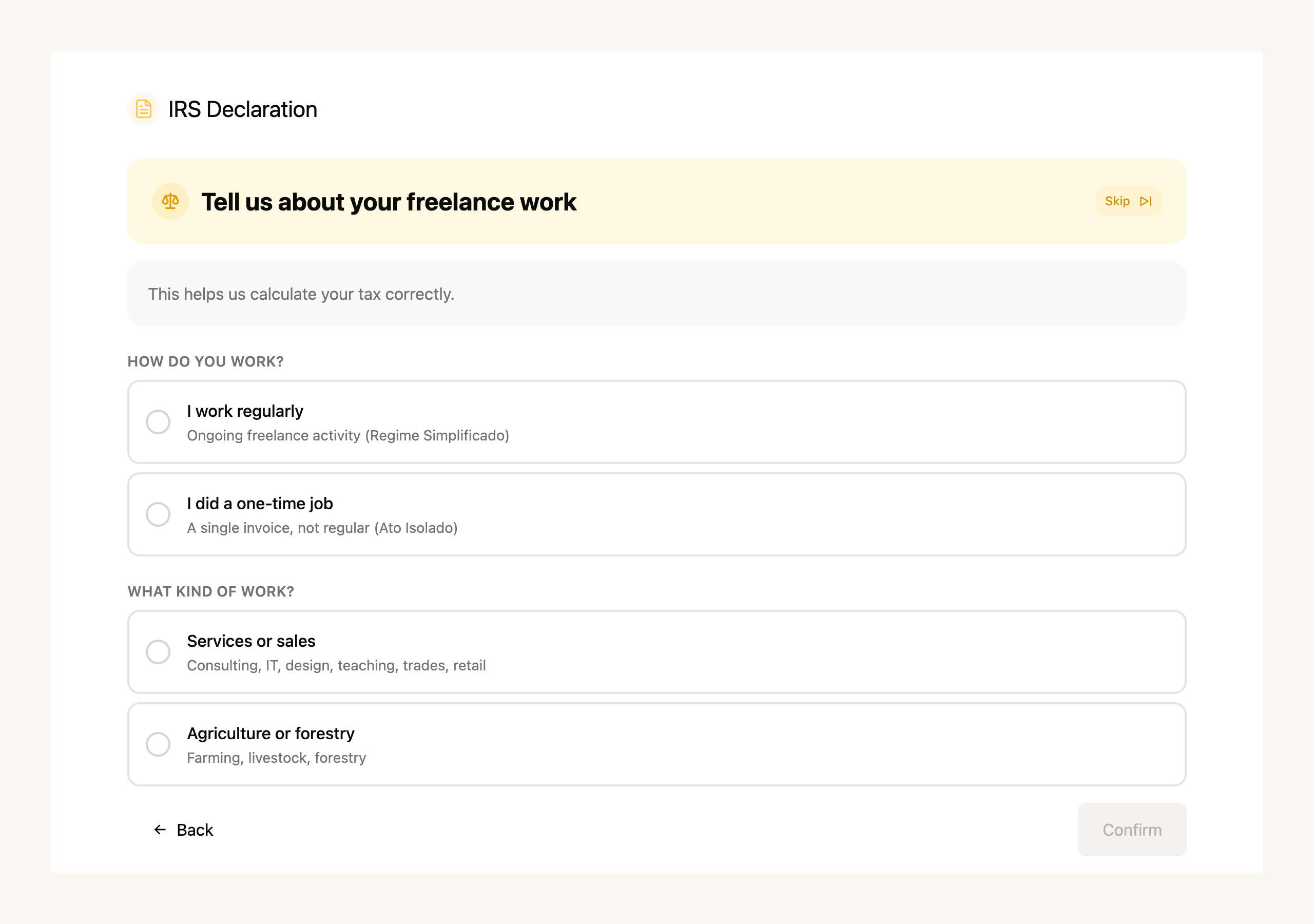Click 'Consulting, IT, design, teaching, trades, retail'

tap(337, 665)
